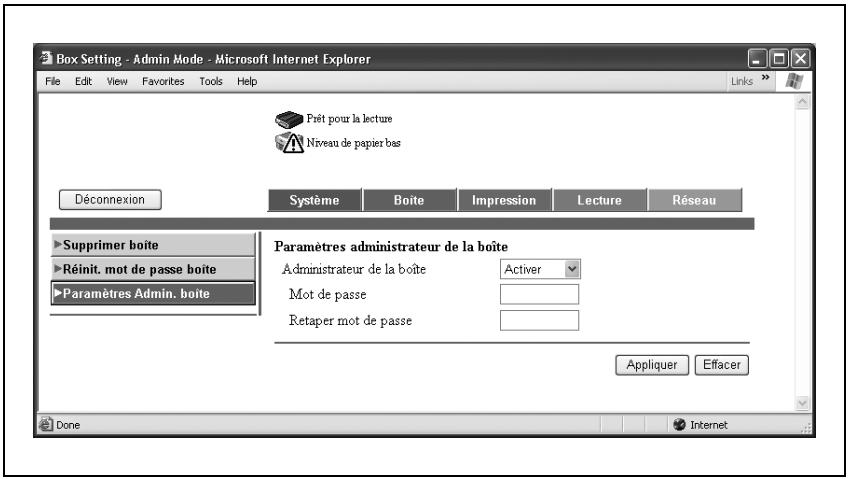Switch to the Réseau tab
Image resolution: width=848 pixels, height=479 pixels.
(694, 200)
